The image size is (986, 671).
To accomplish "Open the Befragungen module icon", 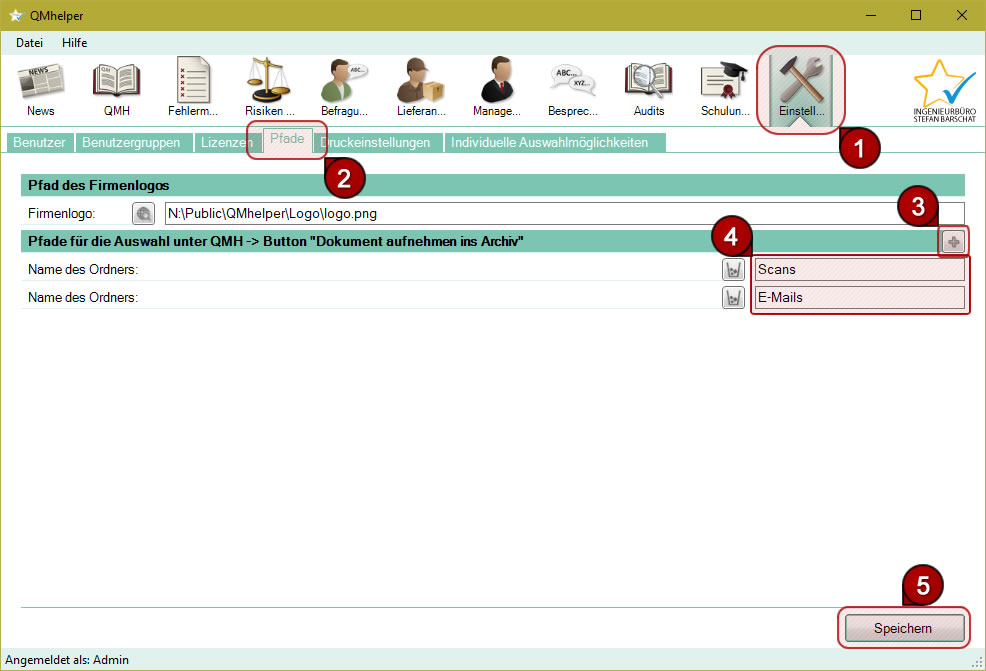I will [345, 88].
